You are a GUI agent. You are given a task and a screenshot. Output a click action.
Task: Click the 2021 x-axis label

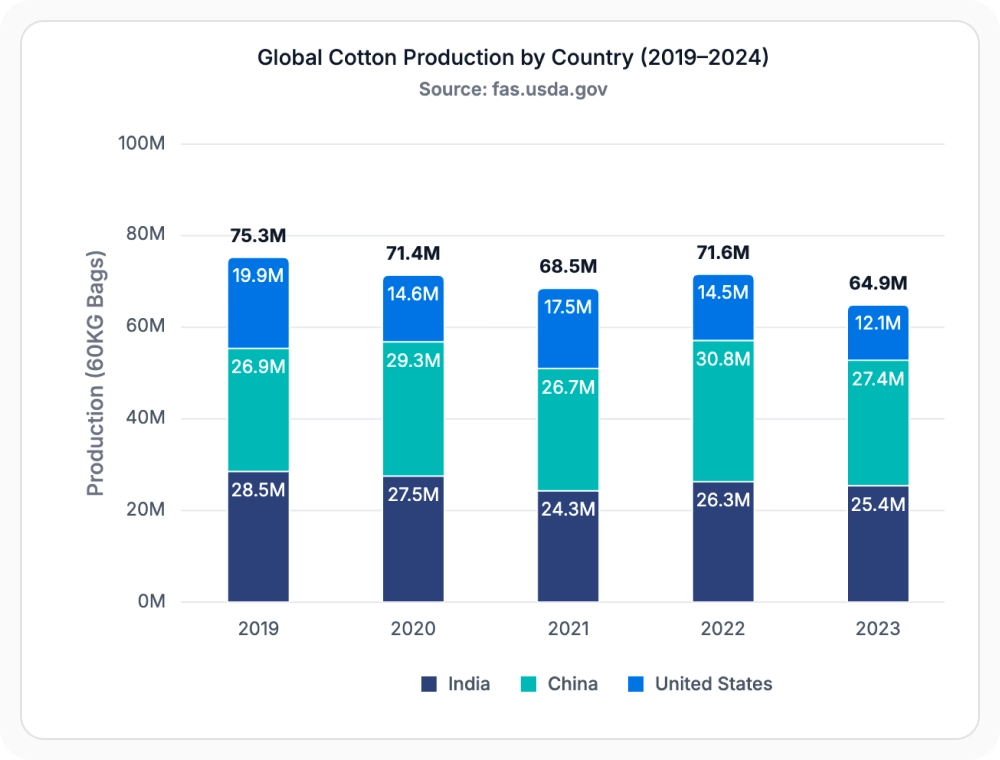568,629
